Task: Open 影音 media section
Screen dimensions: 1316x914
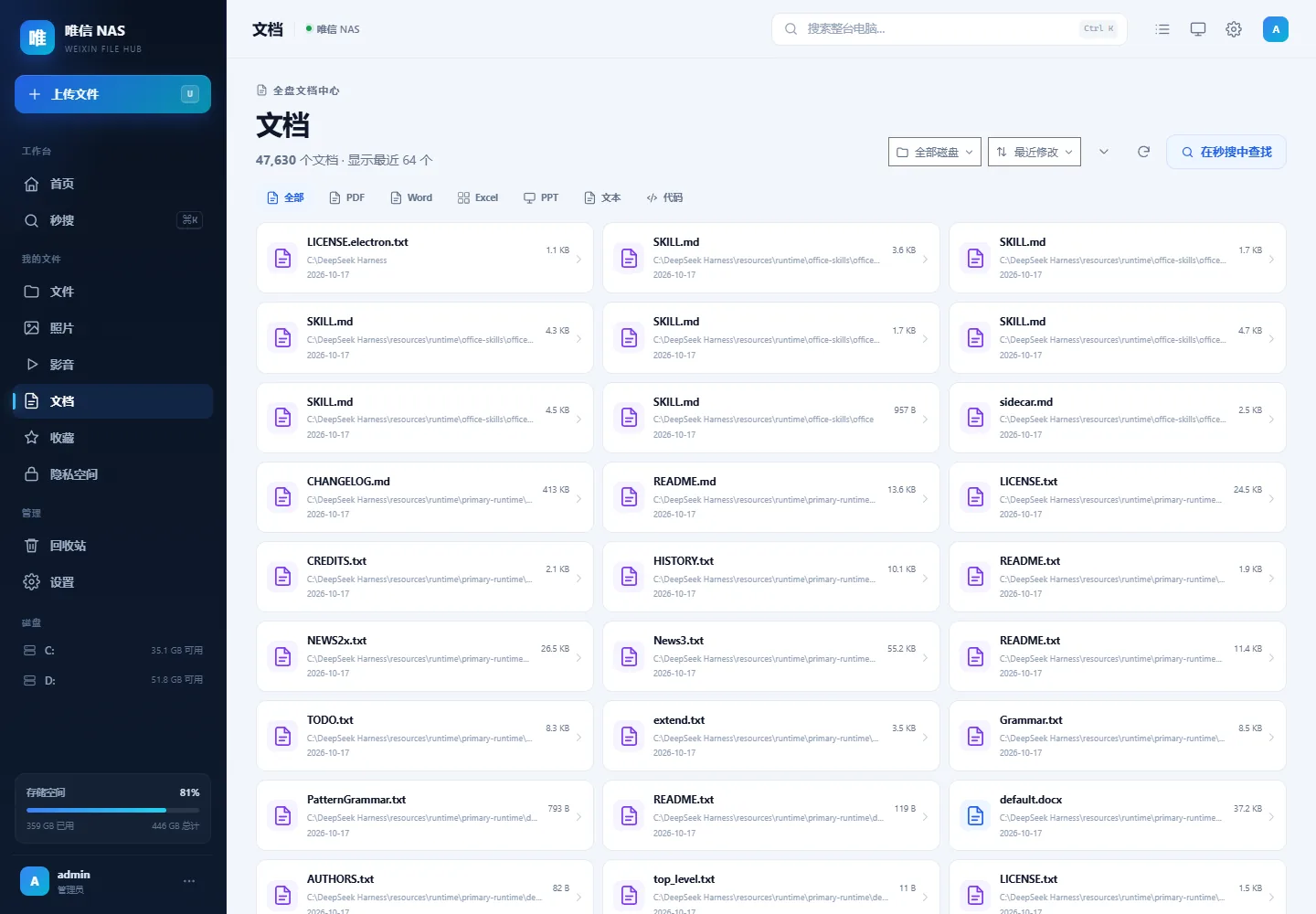Action: 113,365
